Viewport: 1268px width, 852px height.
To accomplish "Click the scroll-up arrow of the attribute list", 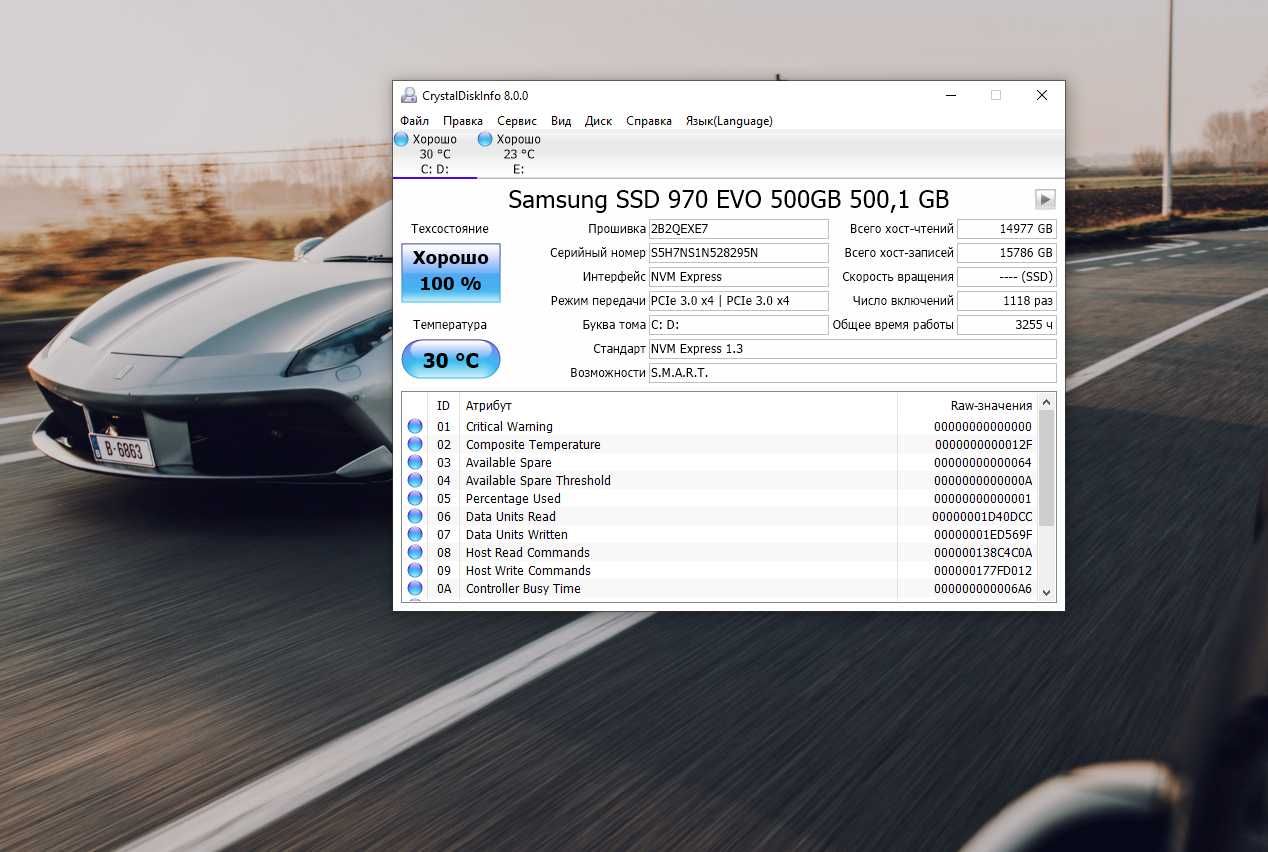I will [x=1047, y=402].
